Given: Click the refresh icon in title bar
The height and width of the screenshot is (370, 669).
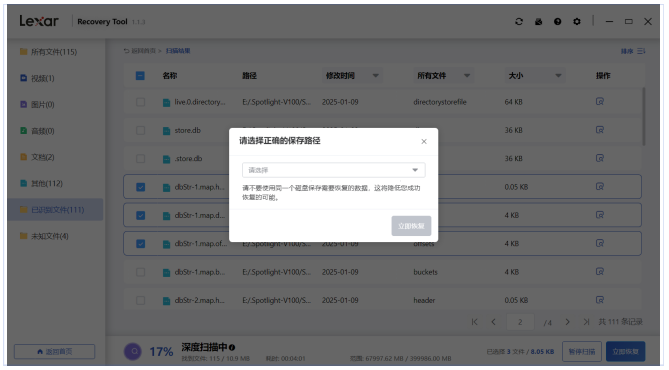Looking at the screenshot, I should (519, 21).
